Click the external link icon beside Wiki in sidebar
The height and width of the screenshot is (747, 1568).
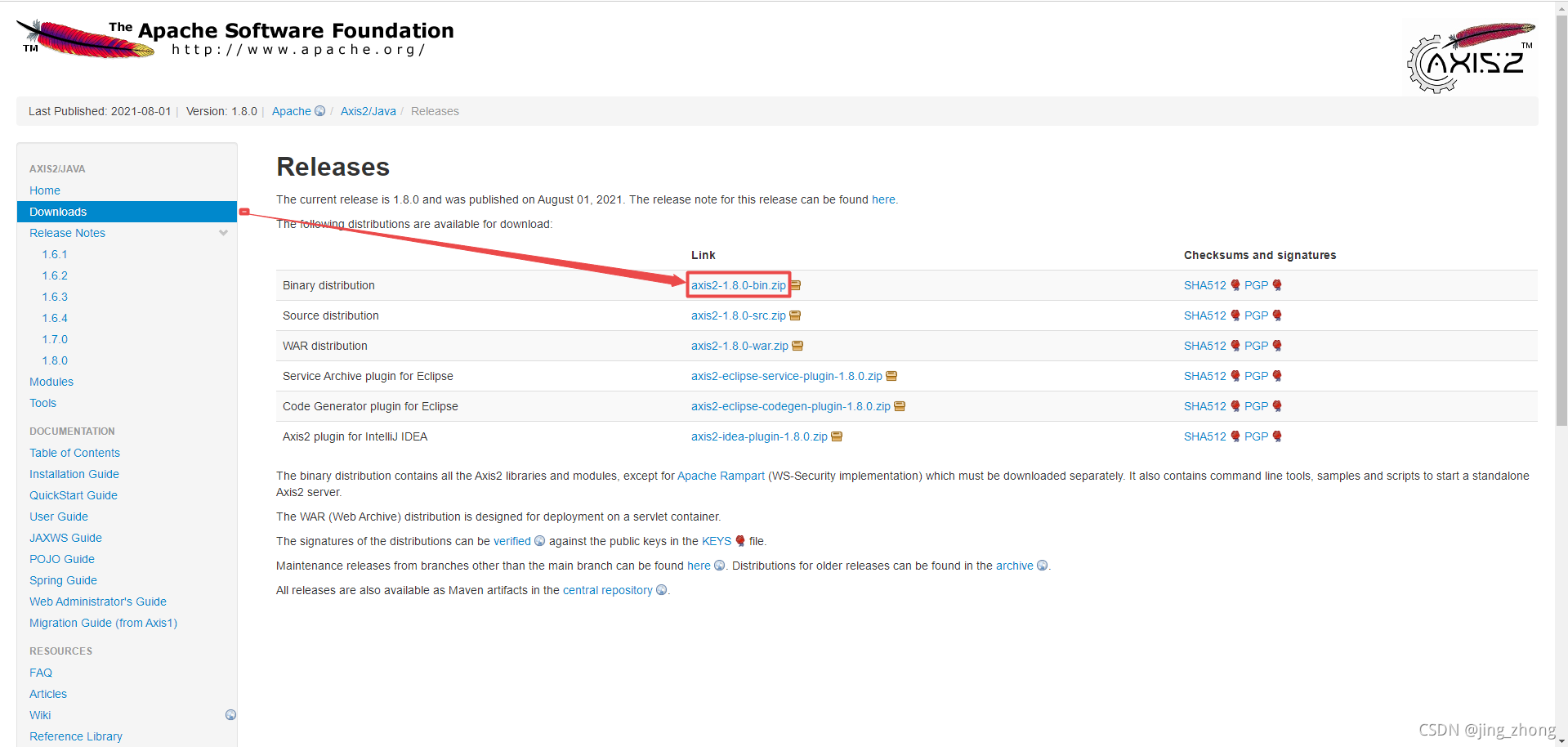pos(231,715)
